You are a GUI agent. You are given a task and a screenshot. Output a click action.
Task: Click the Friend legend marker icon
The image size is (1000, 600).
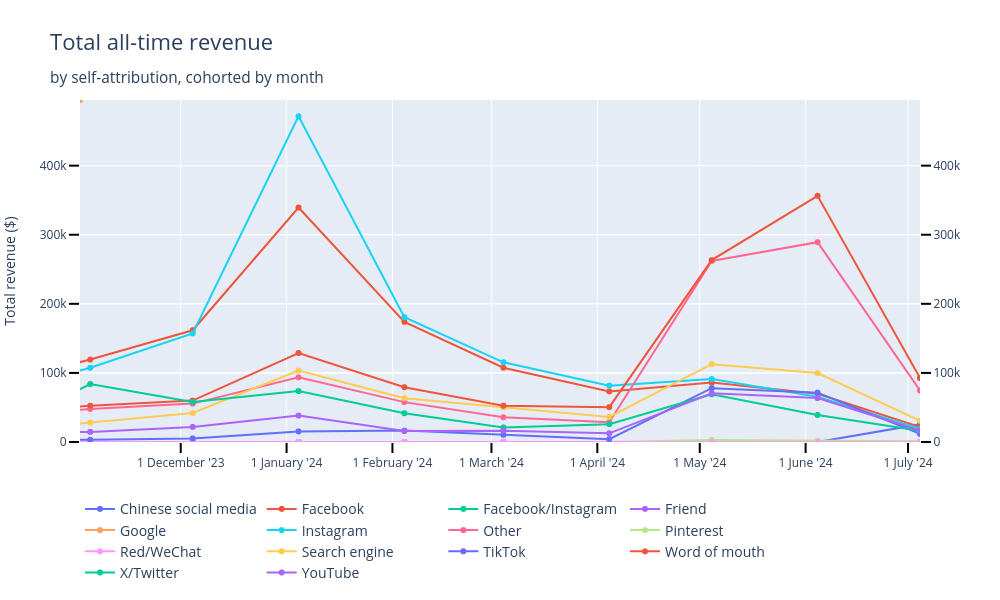click(646, 509)
